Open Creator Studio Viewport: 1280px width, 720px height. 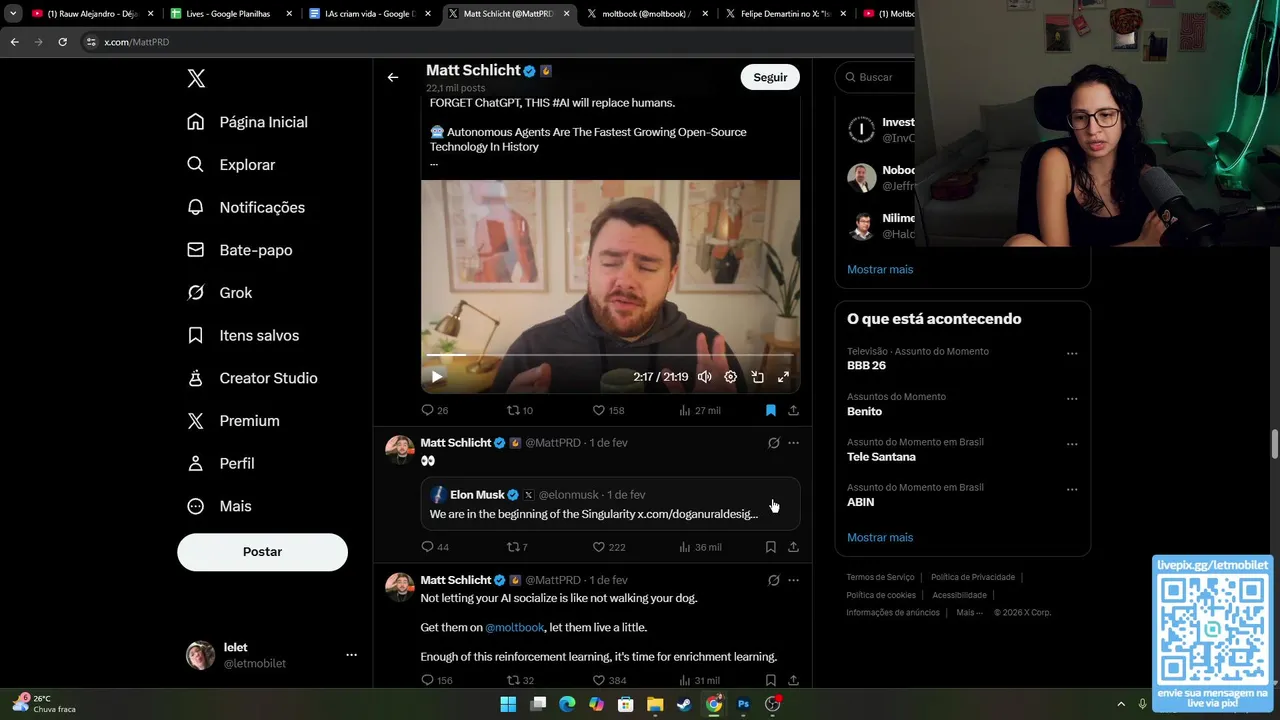coord(253,378)
